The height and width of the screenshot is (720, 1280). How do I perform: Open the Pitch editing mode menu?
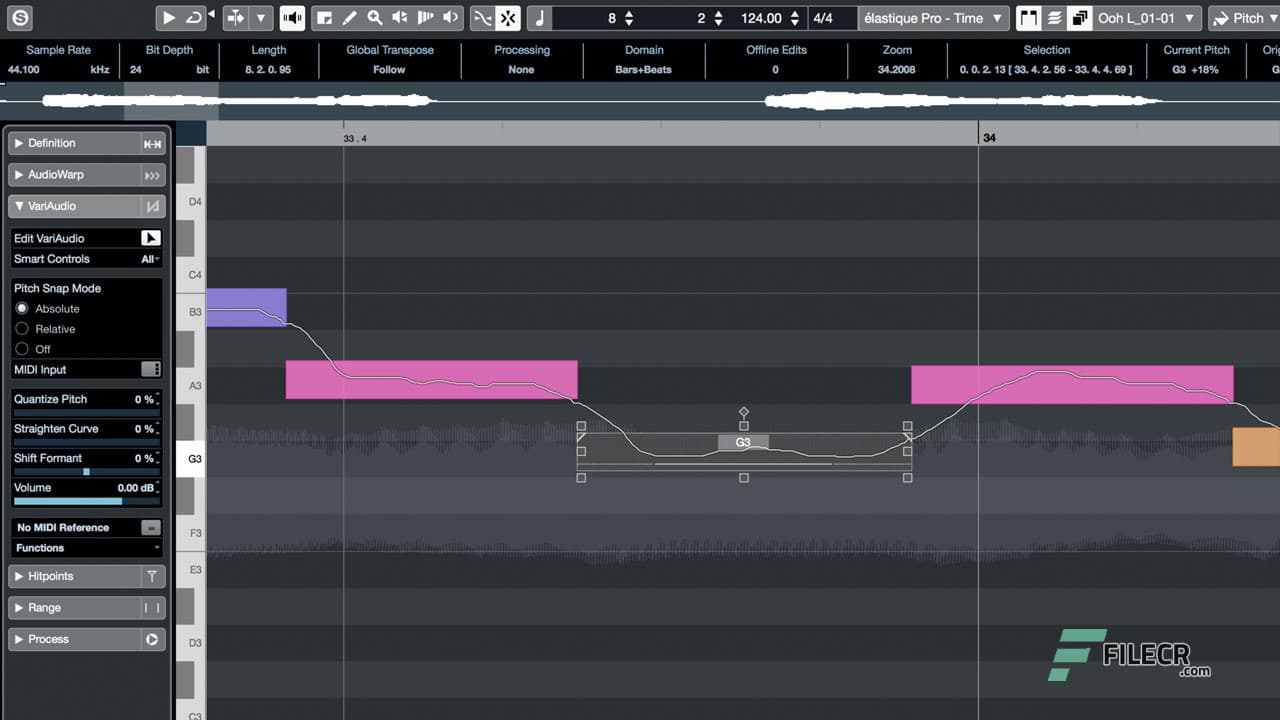click(1245, 17)
